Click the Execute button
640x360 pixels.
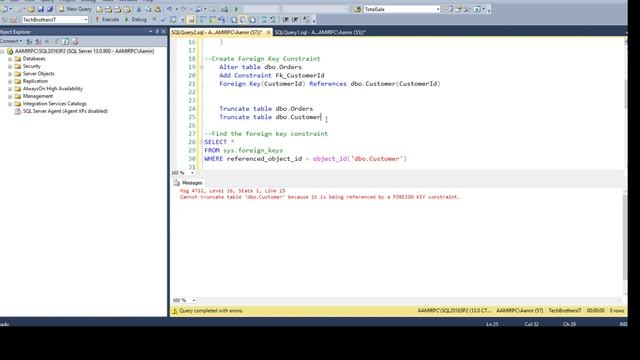tap(107, 19)
